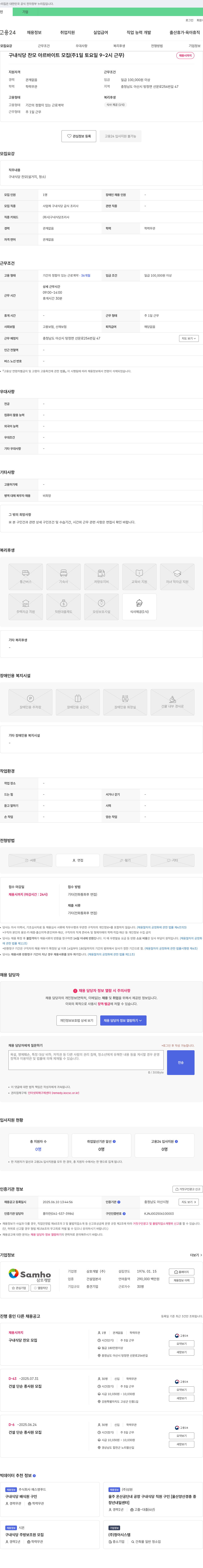Open the 인터넷피해구제센터 link
Viewport: 203px width, 1568px height.
(54, 1093)
